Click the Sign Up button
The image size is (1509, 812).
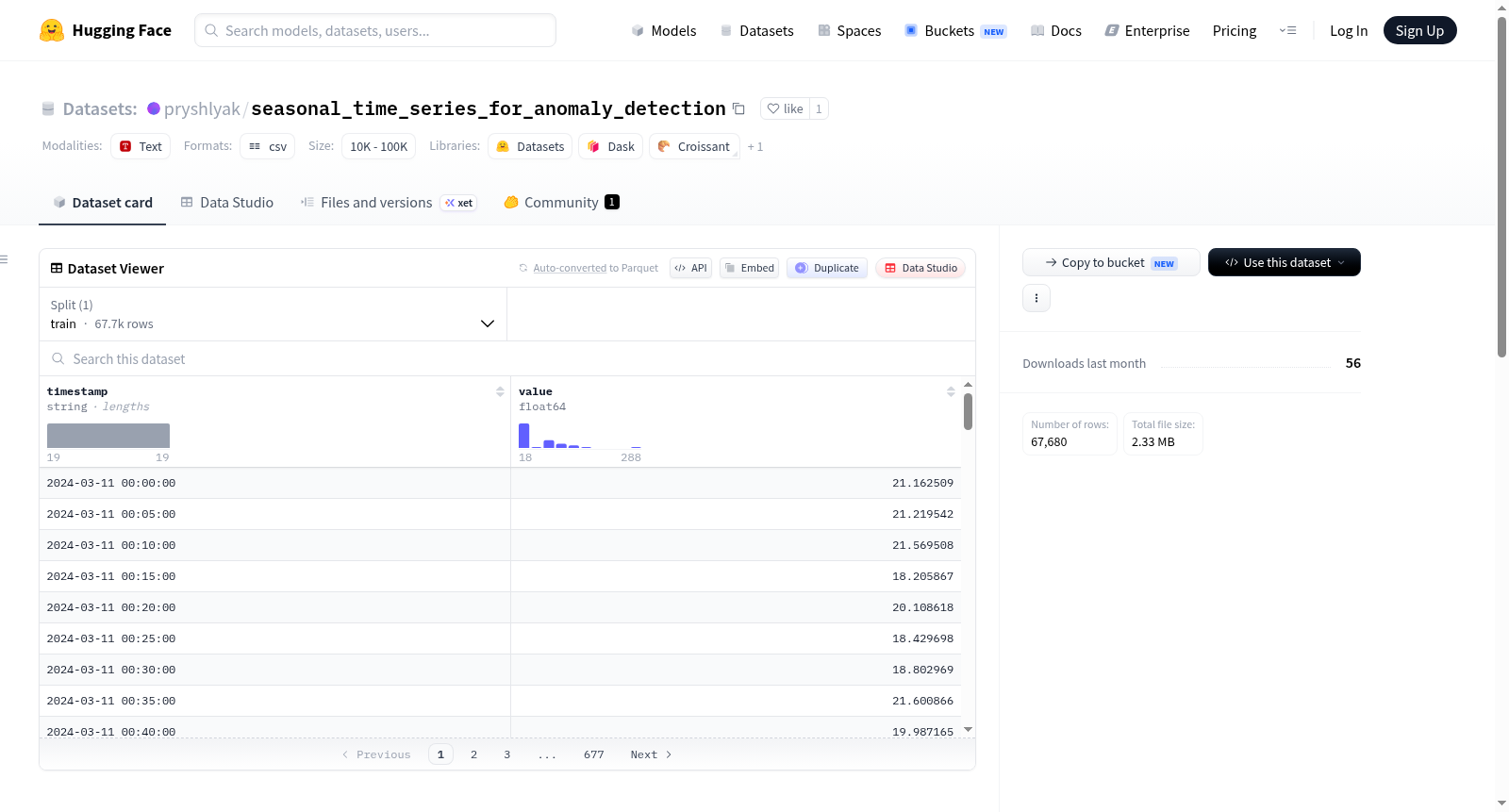pos(1419,30)
